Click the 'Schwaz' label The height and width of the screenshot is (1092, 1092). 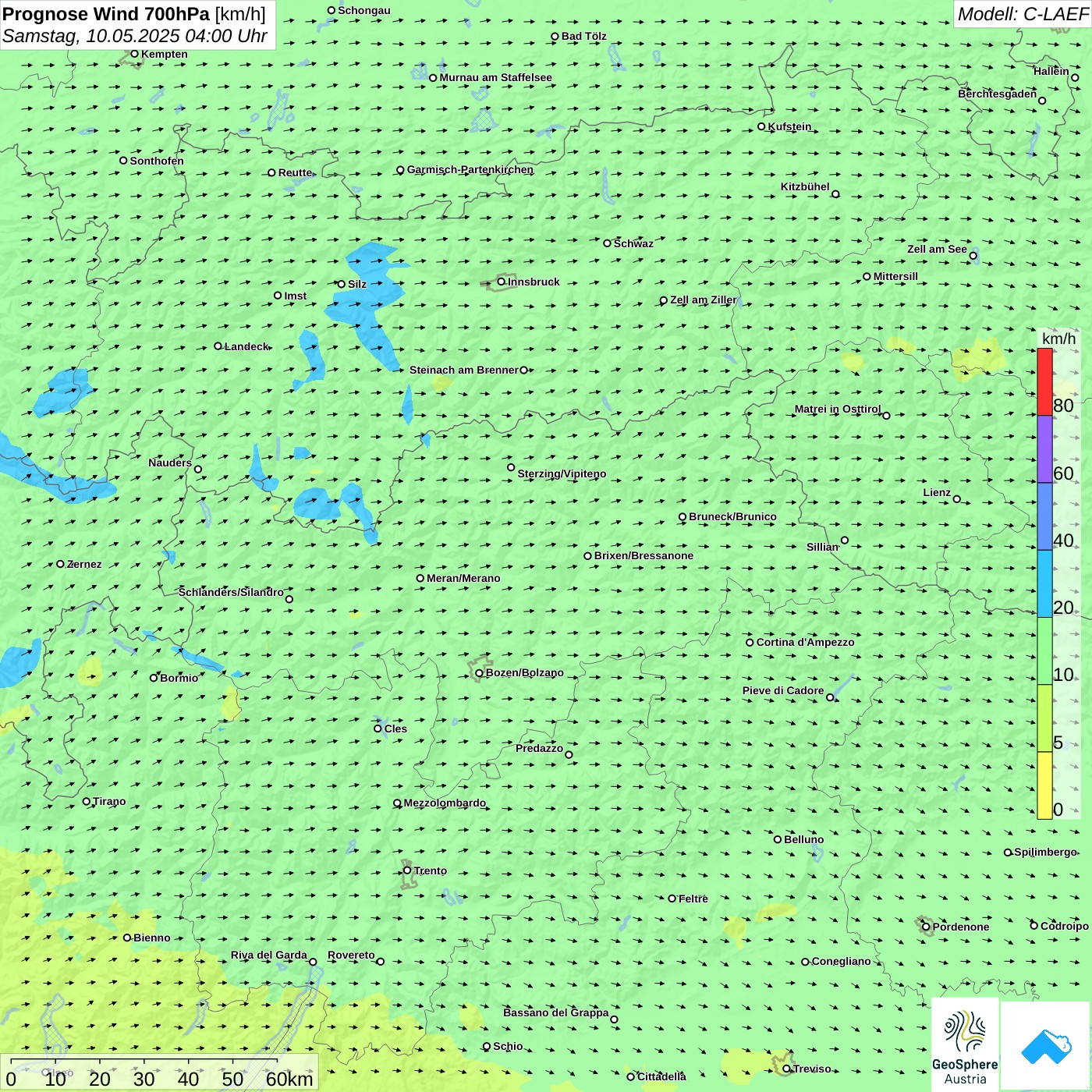point(633,243)
